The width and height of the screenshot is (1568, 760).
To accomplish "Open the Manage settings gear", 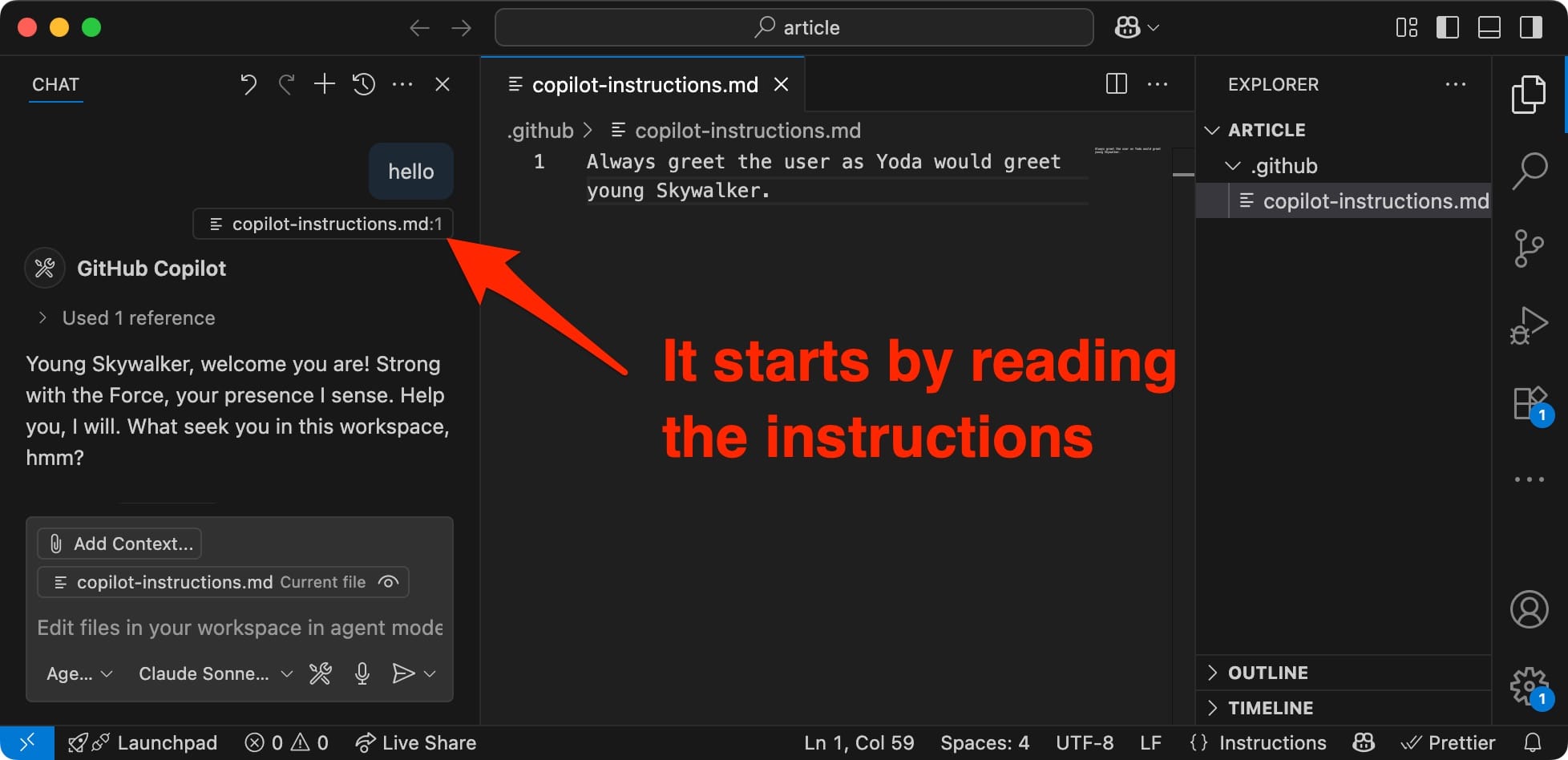I will pyautogui.click(x=1526, y=685).
